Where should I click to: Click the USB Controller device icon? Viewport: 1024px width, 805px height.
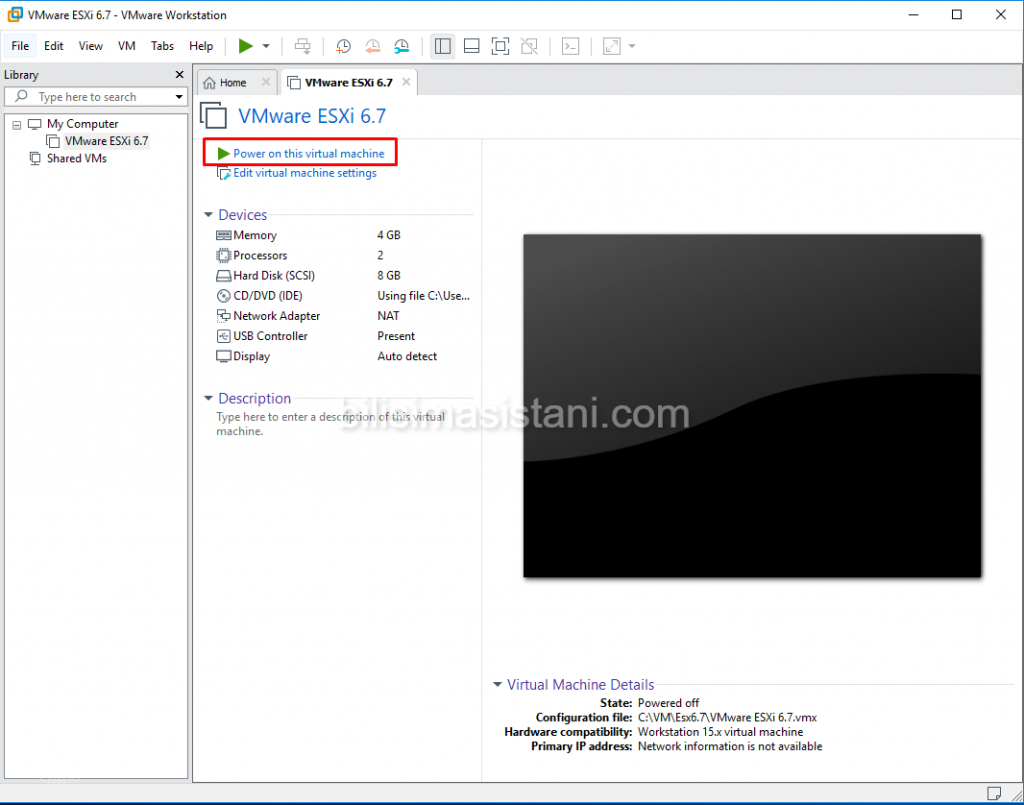(223, 336)
